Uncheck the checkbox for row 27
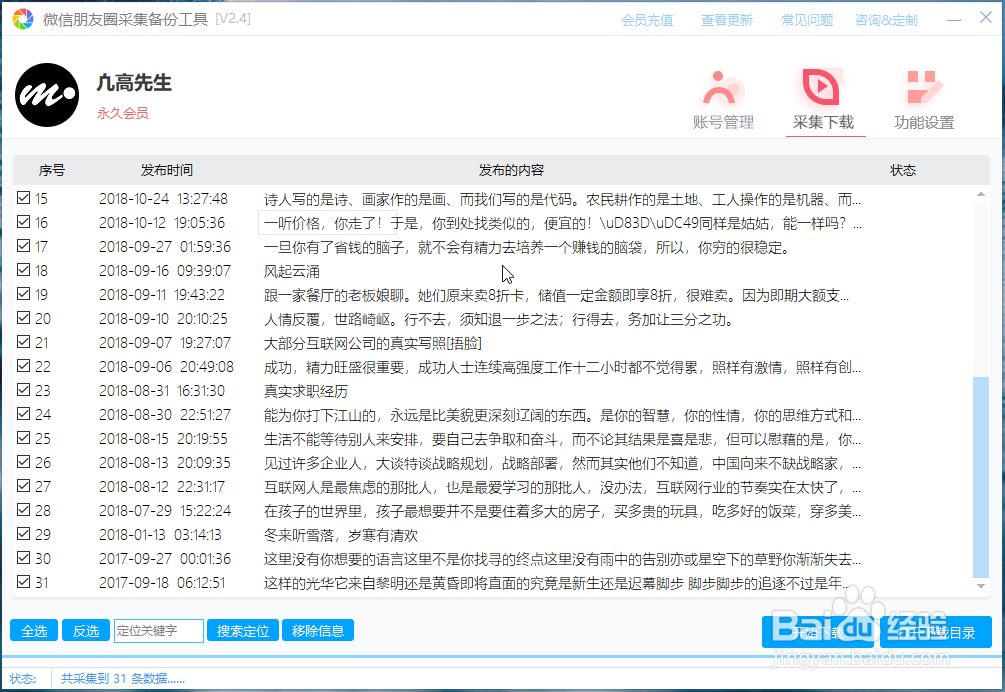 [24, 486]
